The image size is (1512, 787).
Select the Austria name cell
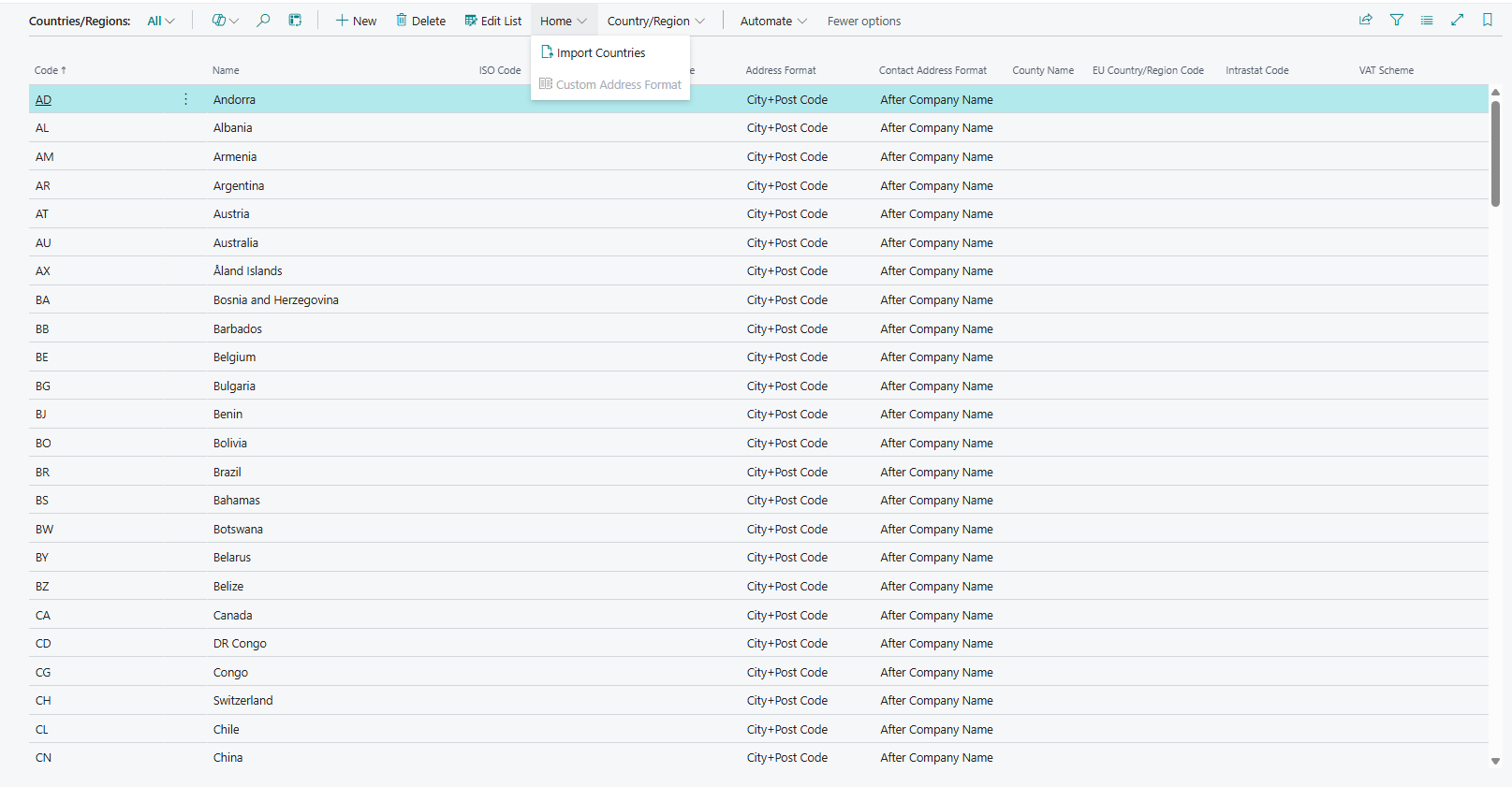[x=231, y=214]
